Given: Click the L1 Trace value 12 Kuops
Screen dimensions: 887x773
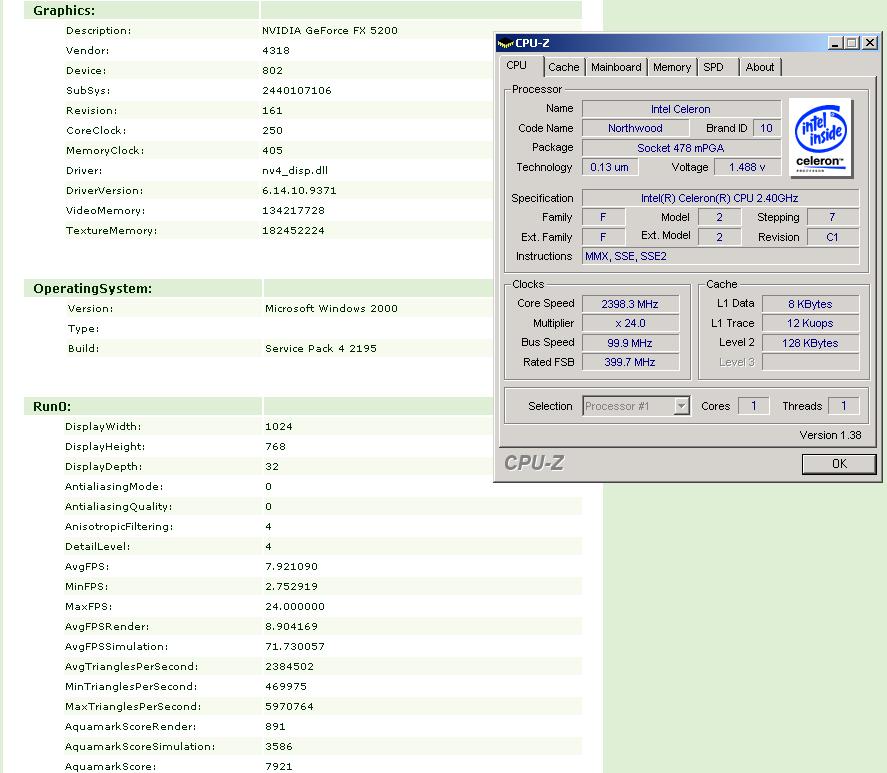Looking at the screenshot, I should pos(810,323).
